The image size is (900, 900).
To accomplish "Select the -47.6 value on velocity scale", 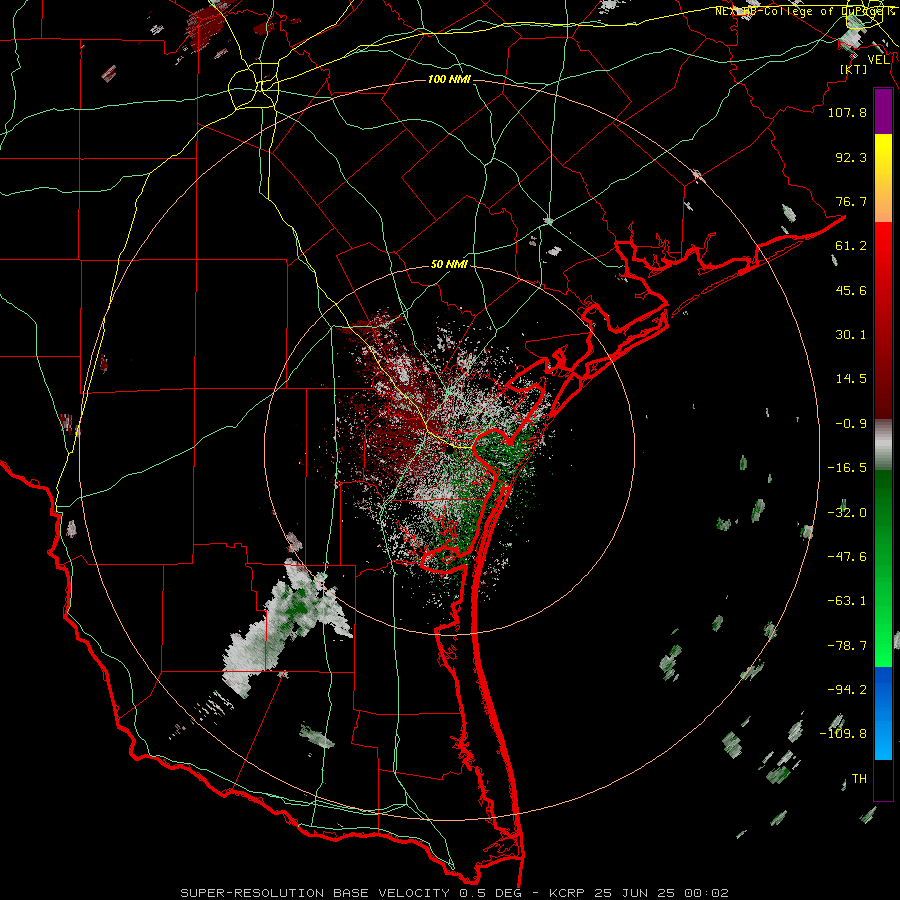I will click(x=847, y=557).
